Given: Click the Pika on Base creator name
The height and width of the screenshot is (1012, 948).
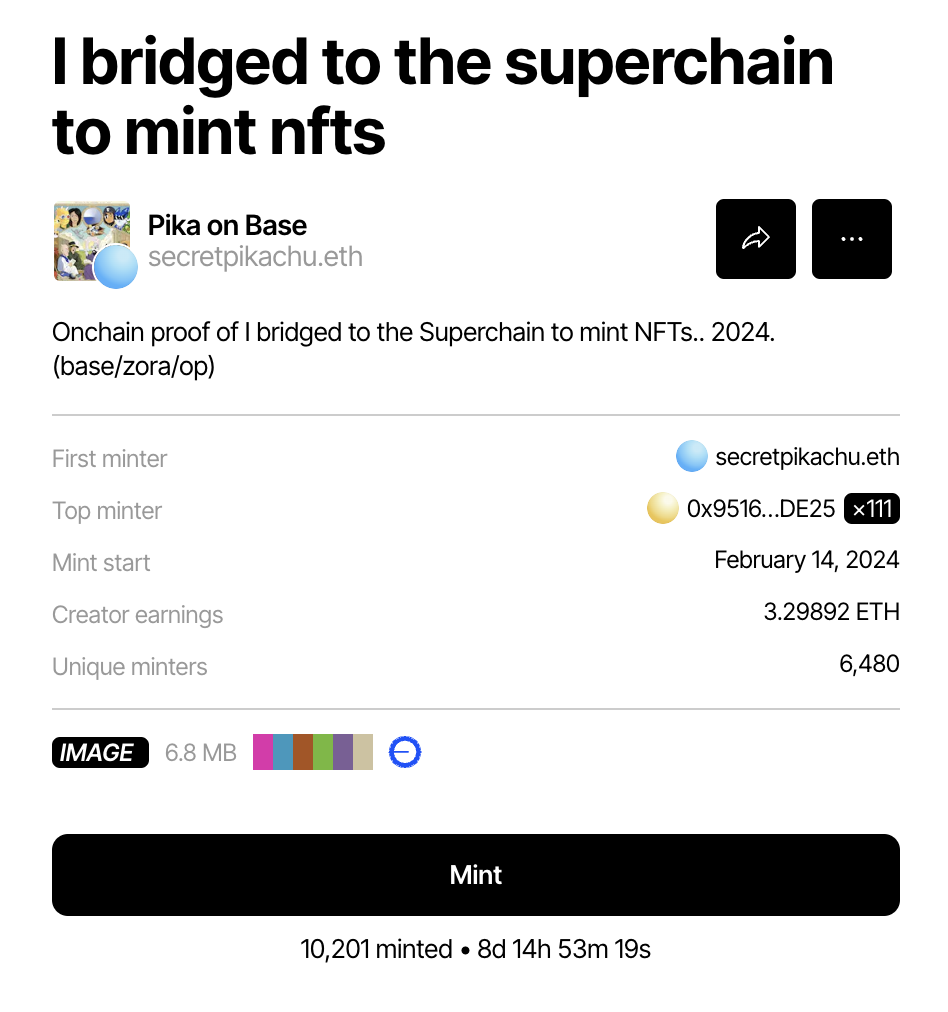Looking at the screenshot, I should 227,225.
